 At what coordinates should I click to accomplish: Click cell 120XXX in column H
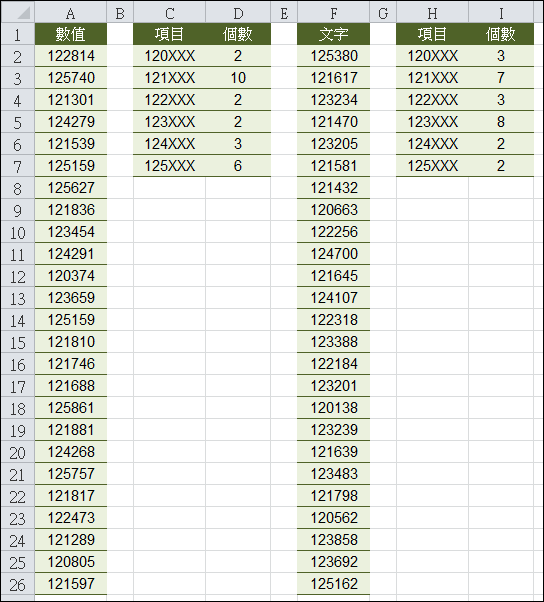point(432,56)
